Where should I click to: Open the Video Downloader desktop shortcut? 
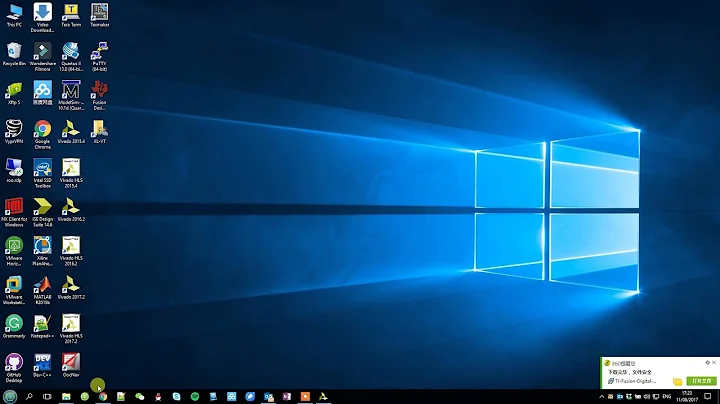tap(42, 17)
